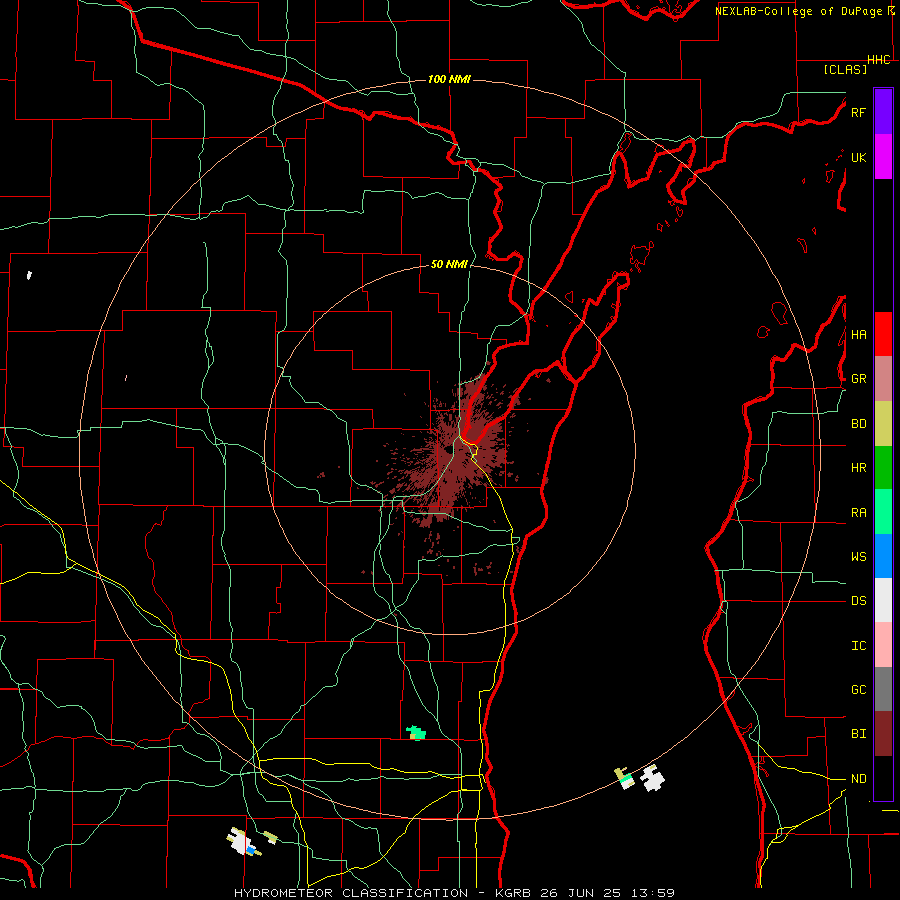Select the GC gray legend swatch
Screen dimensions: 900x900
pos(883,689)
